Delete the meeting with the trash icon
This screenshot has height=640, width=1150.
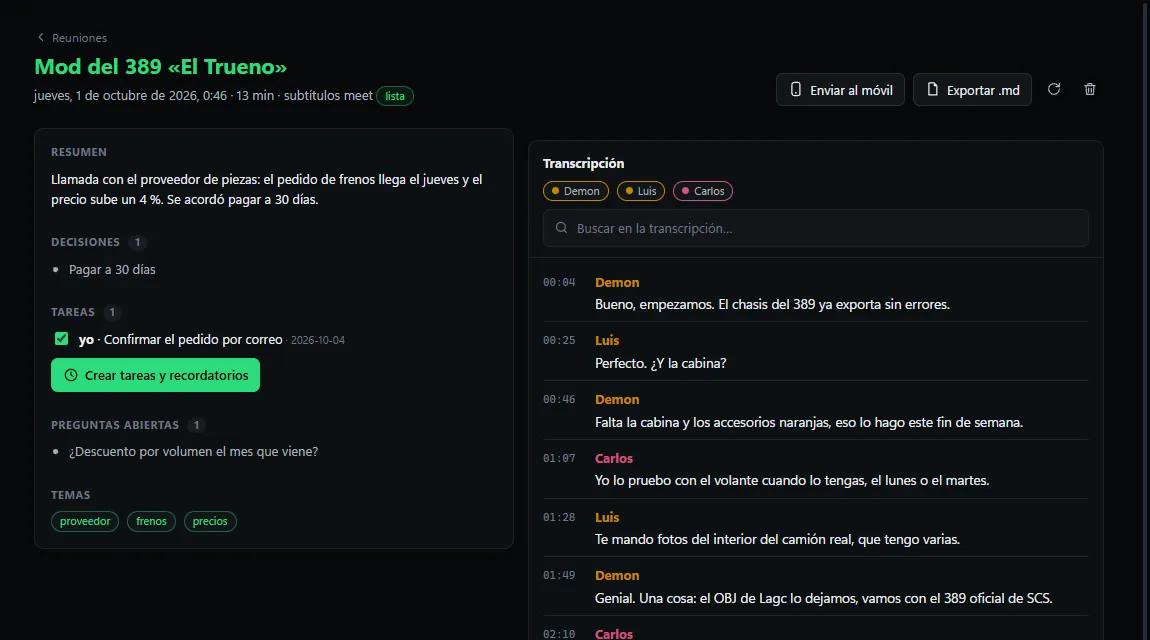pyautogui.click(x=1090, y=89)
